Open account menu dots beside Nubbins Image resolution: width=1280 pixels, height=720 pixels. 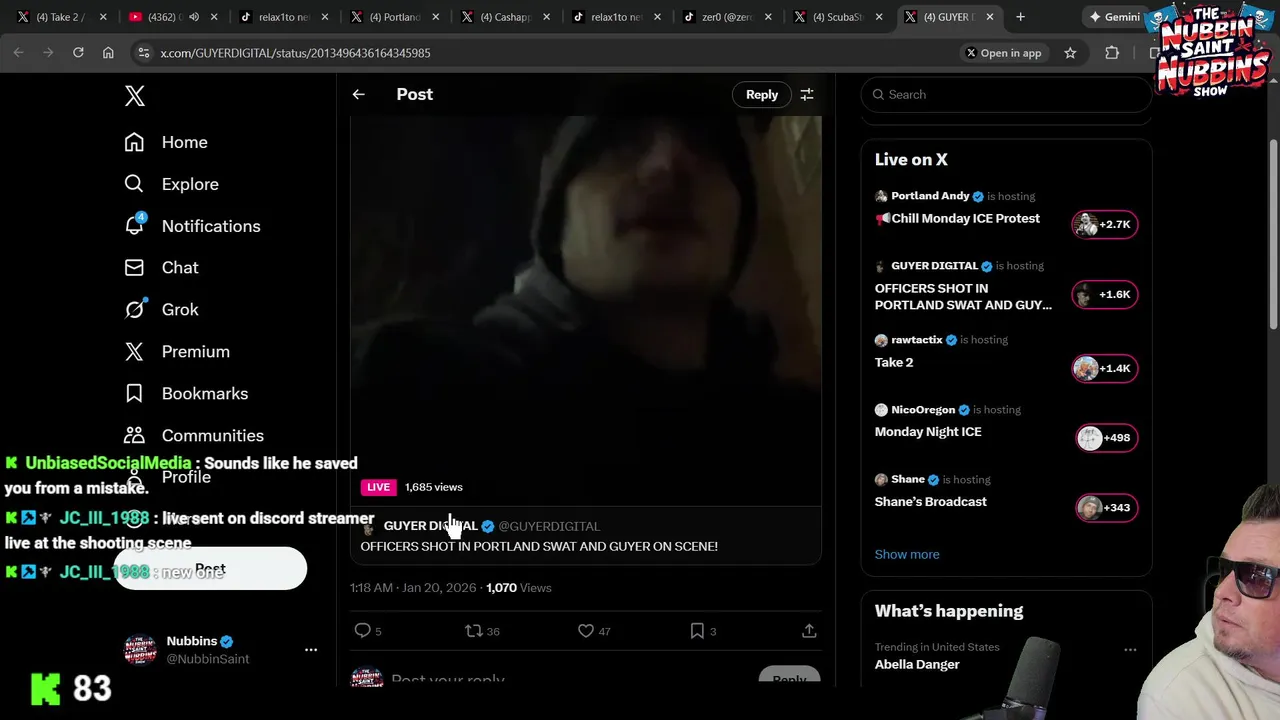(x=311, y=649)
